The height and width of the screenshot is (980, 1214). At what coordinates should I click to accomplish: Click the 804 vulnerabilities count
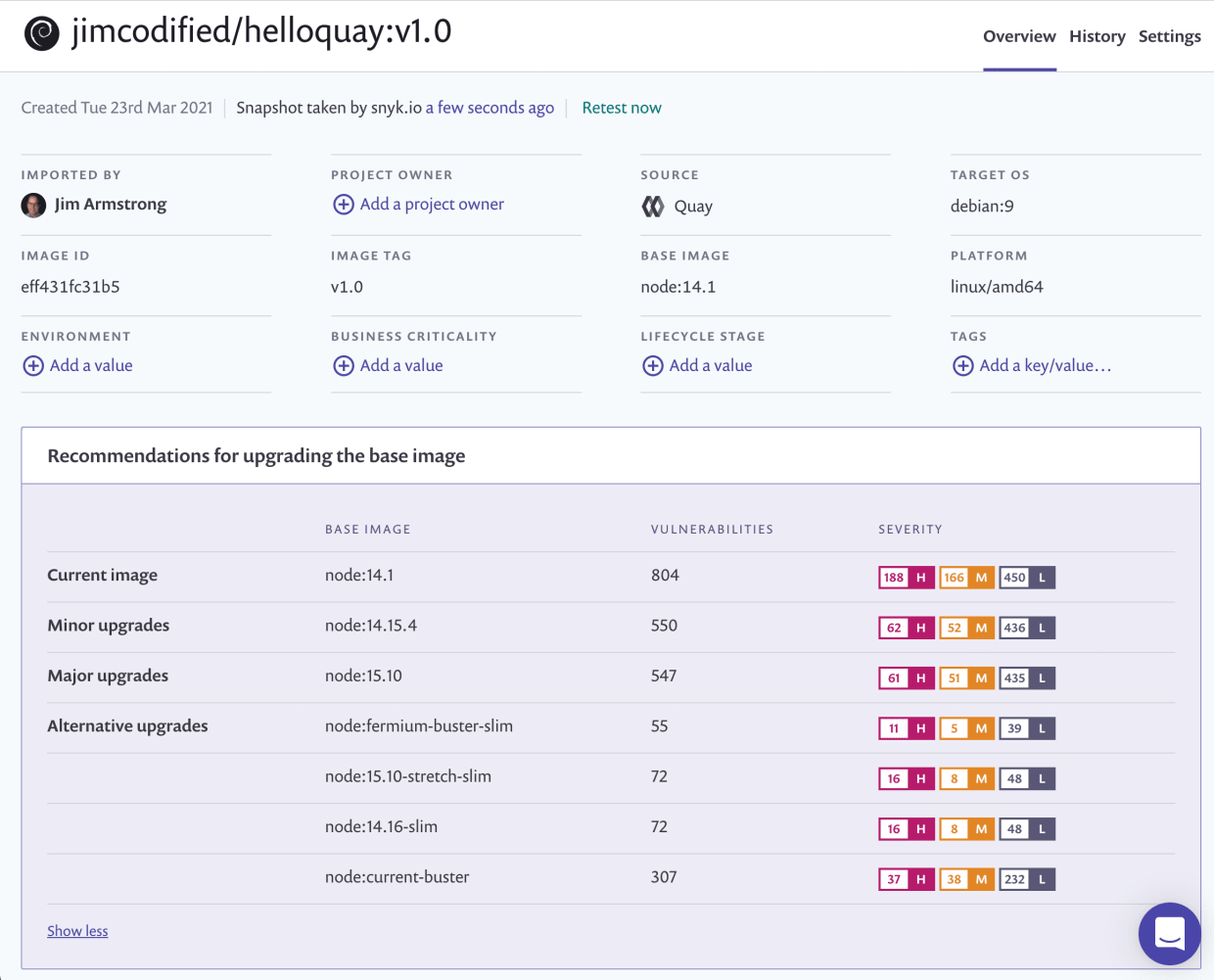tap(665, 576)
